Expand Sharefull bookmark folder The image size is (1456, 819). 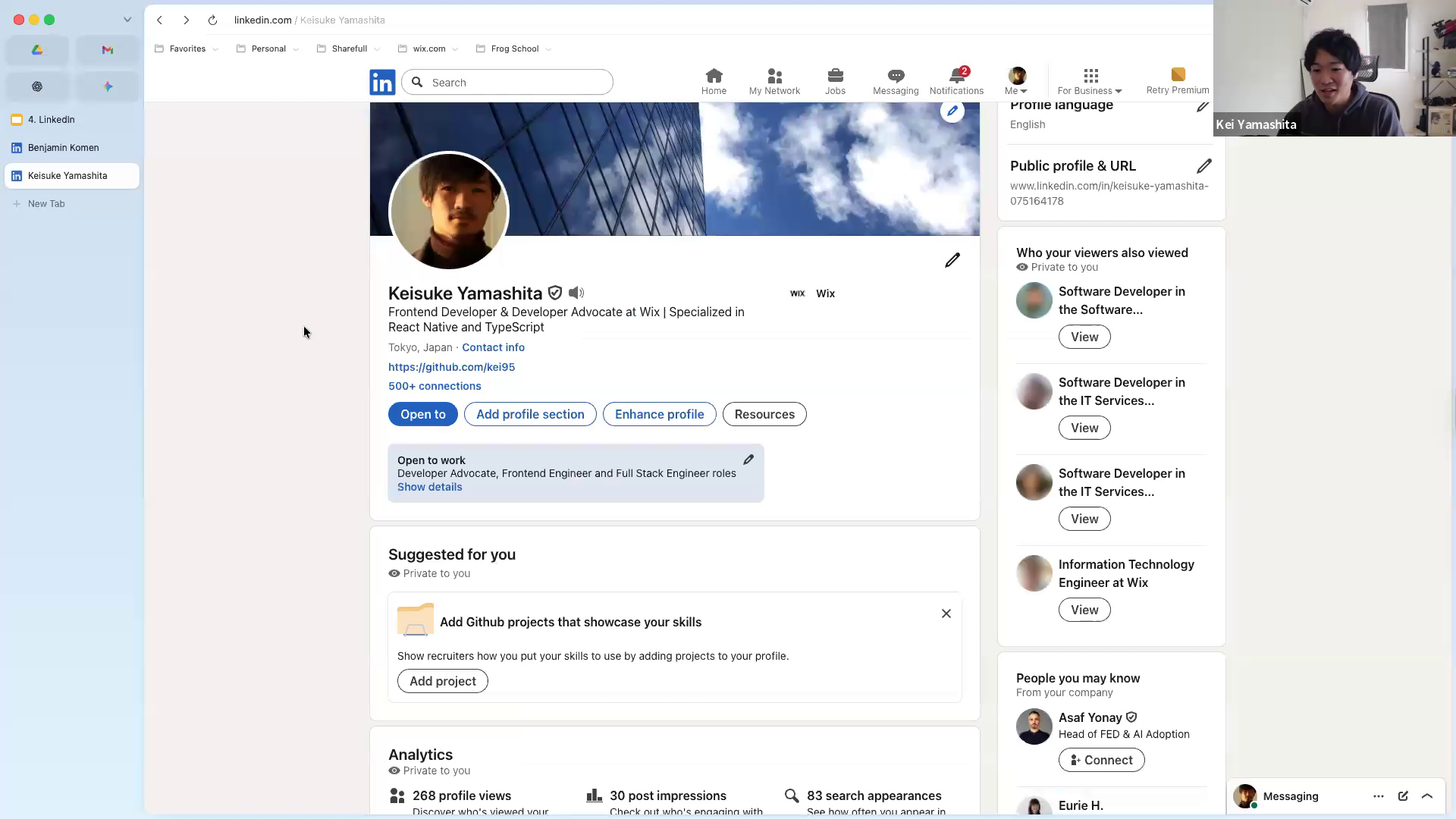[x=349, y=49]
